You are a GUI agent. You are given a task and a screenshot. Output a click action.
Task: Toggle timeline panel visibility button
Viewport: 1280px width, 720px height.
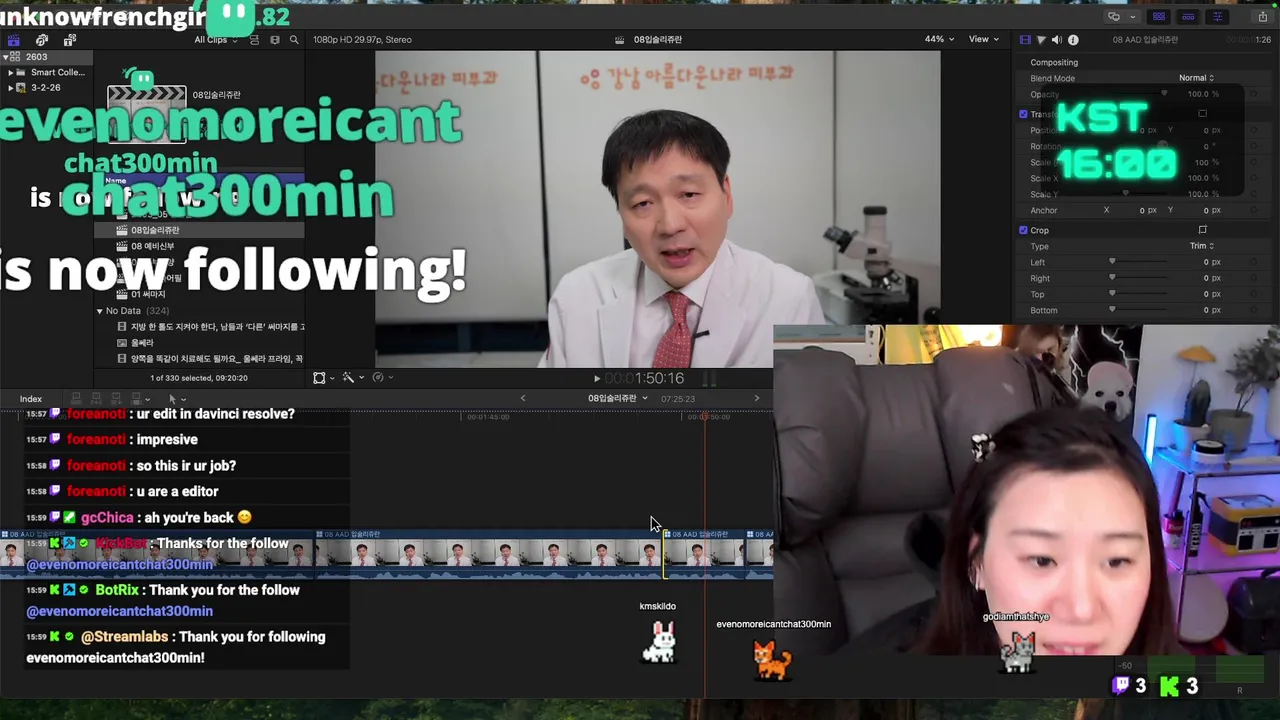(1188, 16)
